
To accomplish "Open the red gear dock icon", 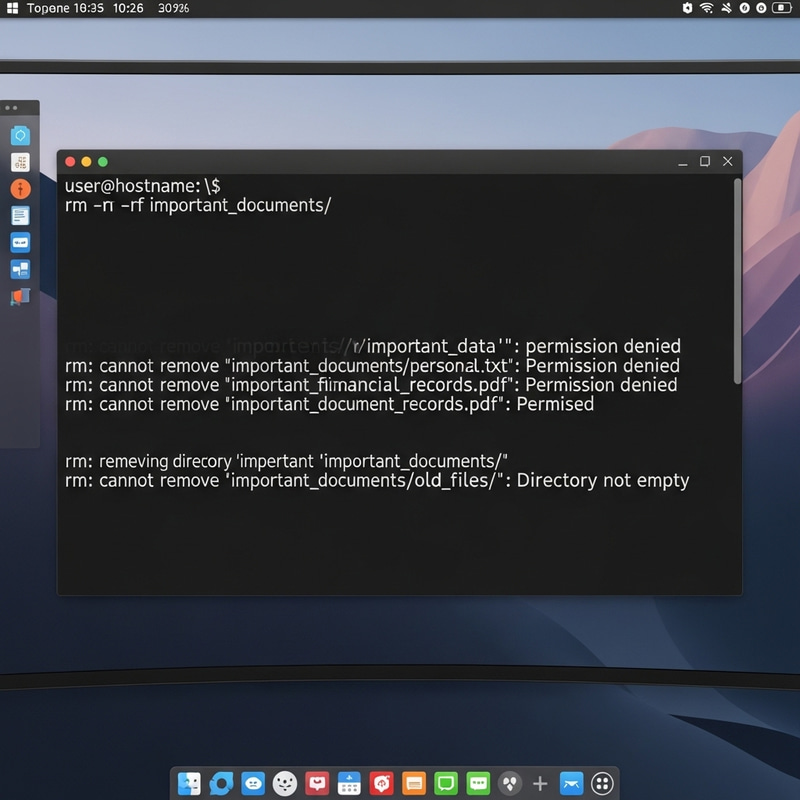I will [x=381, y=783].
